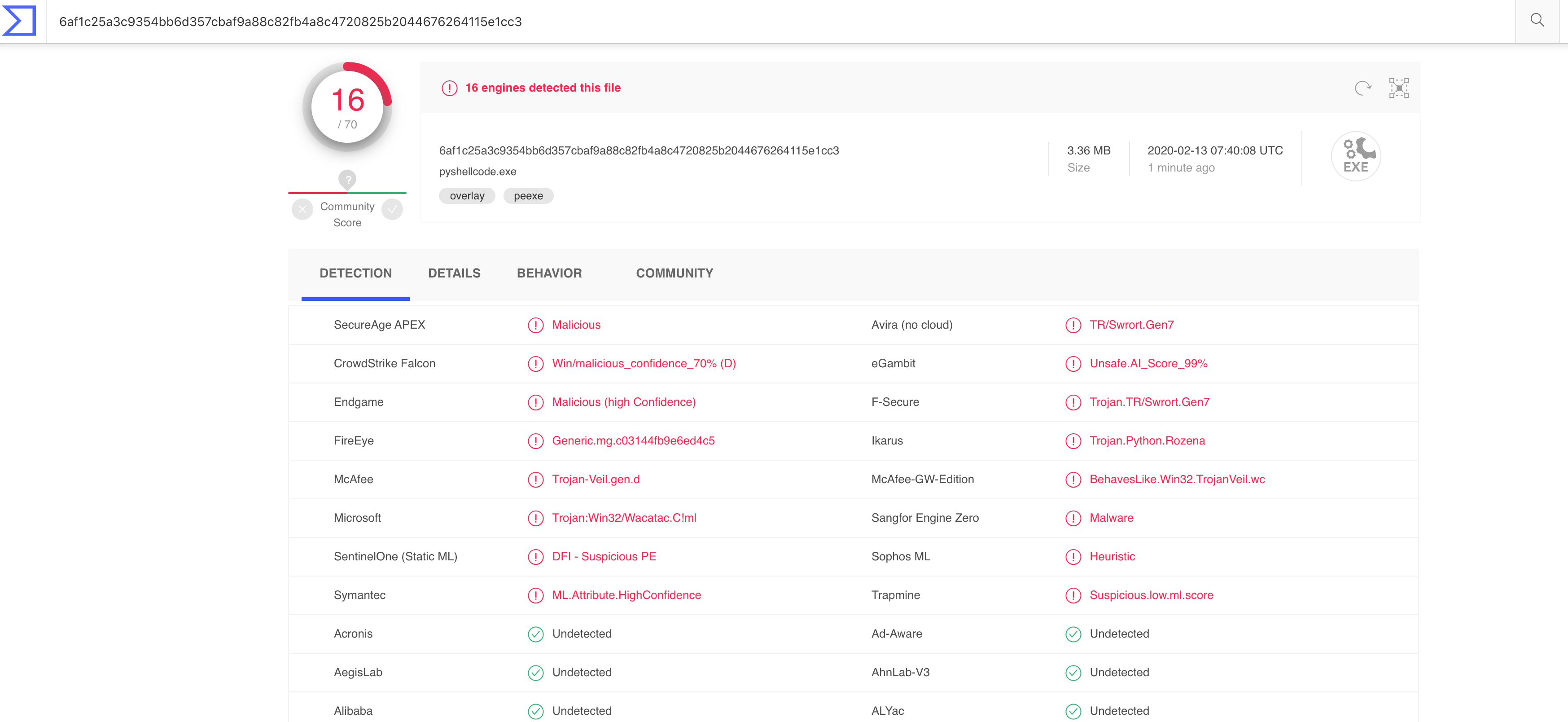Click the SentinelOne (Static ML) vendor name
This screenshot has width=1568, height=722.
(x=395, y=556)
